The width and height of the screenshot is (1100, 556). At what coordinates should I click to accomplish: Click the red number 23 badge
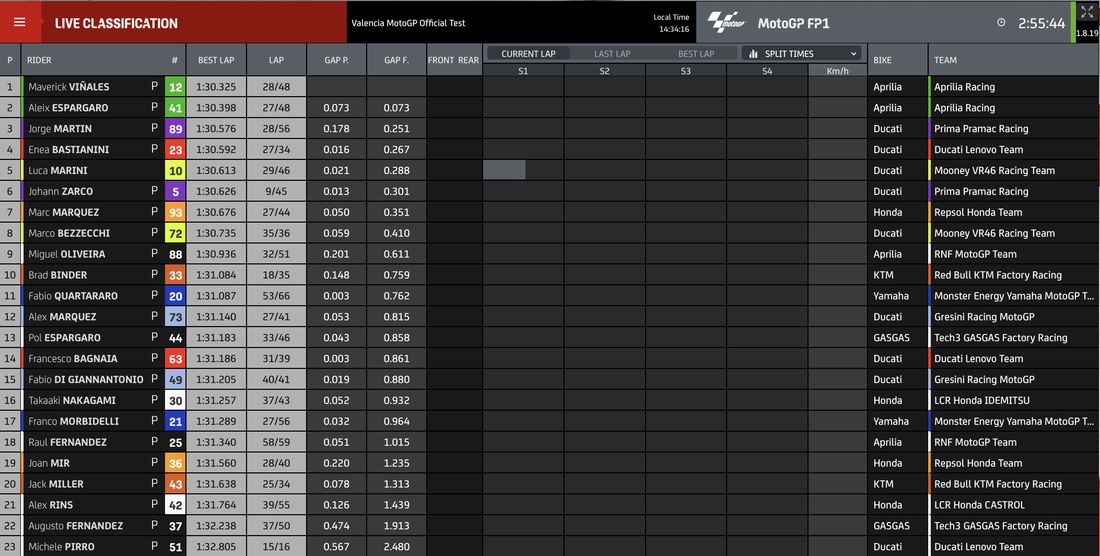coord(175,149)
